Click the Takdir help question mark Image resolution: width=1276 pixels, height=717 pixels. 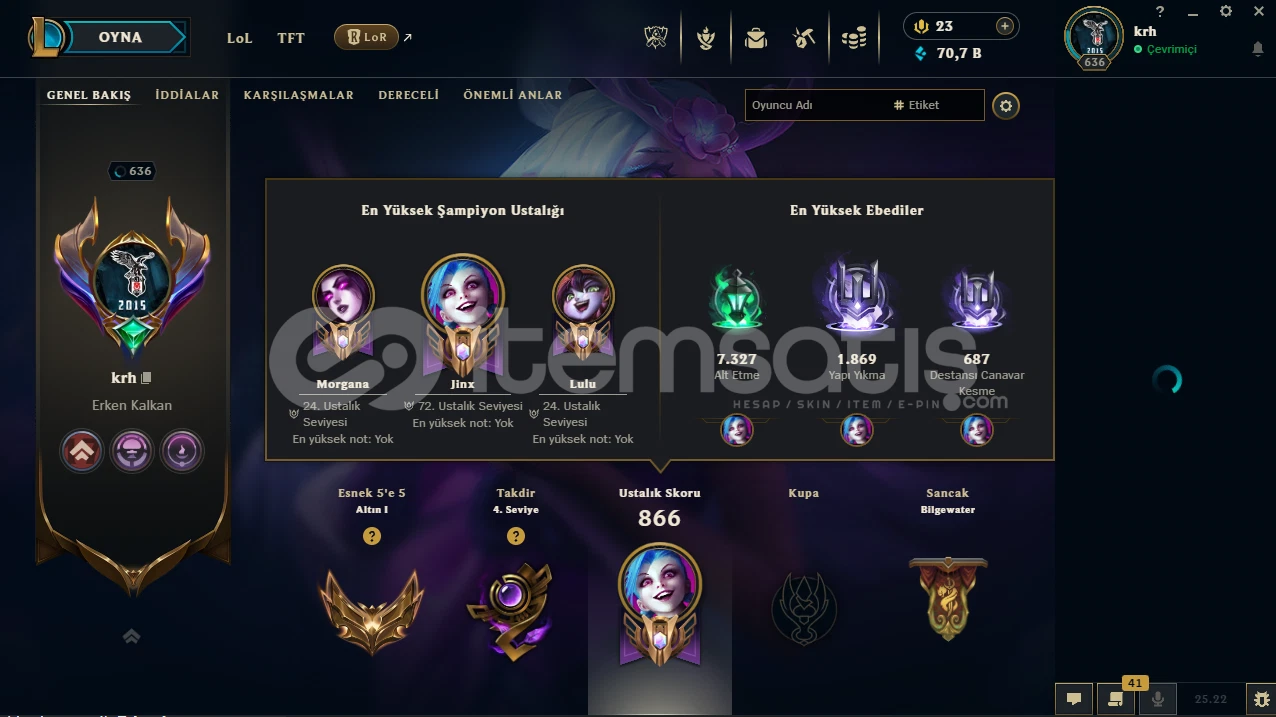pos(516,536)
